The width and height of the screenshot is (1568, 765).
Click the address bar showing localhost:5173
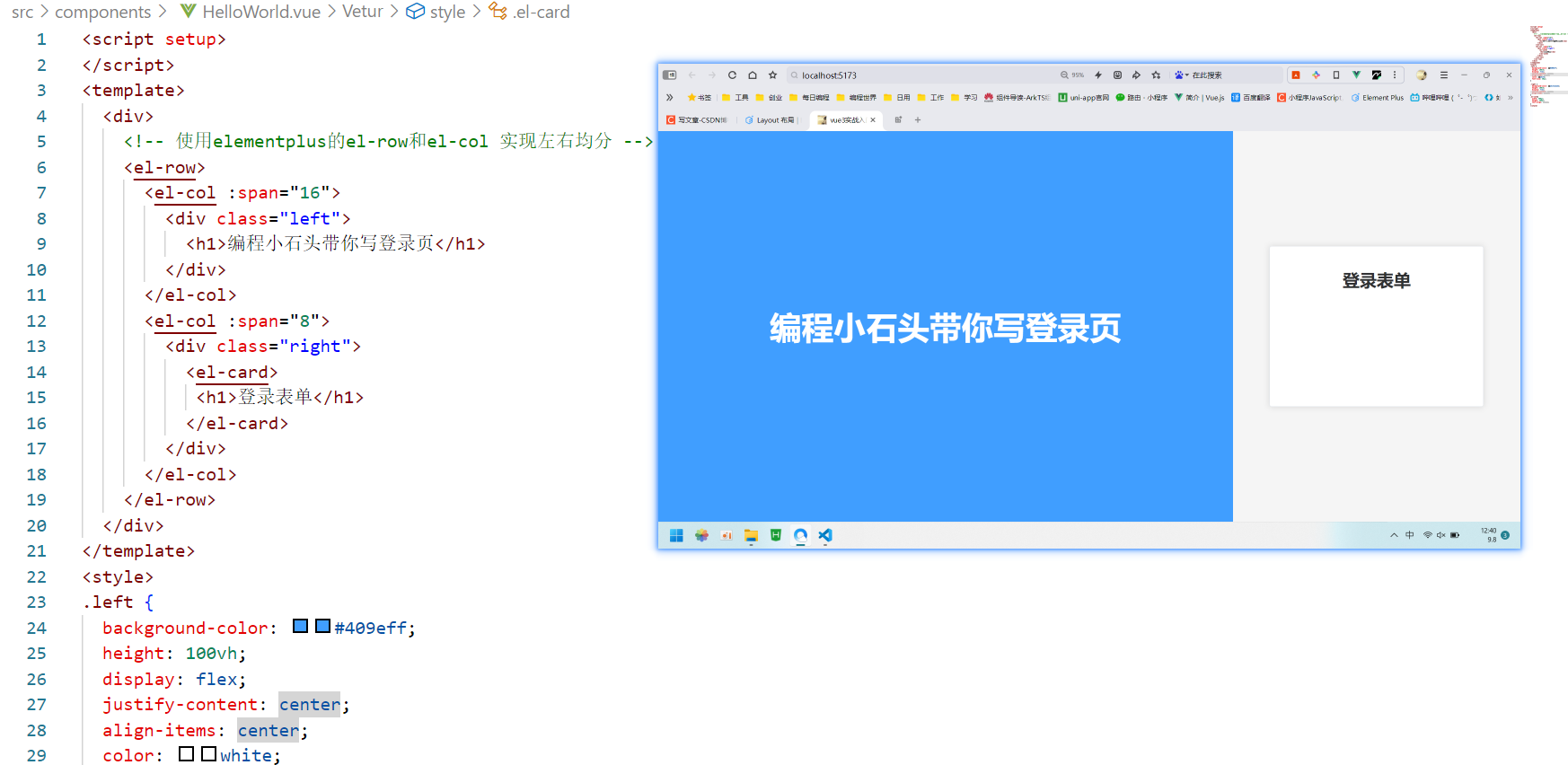[921, 75]
